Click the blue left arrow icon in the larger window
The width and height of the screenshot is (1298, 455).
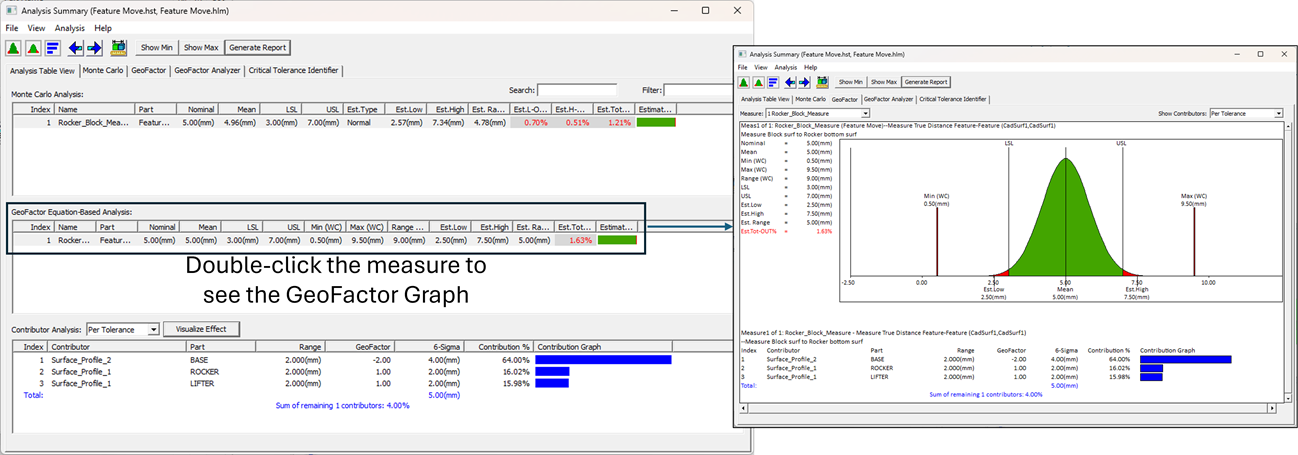click(75, 47)
